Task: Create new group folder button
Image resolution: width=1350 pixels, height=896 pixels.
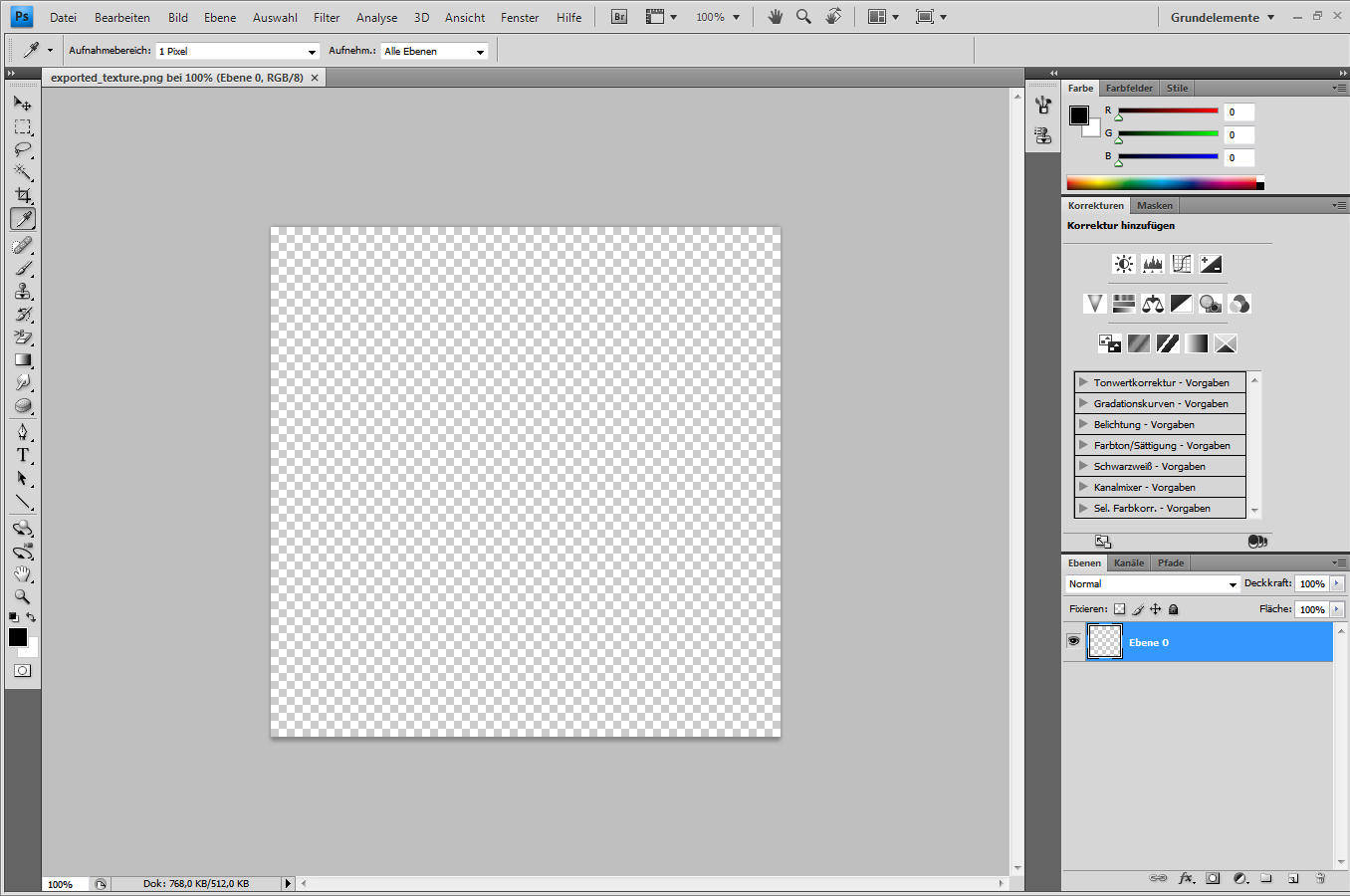Action: (x=1266, y=879)
